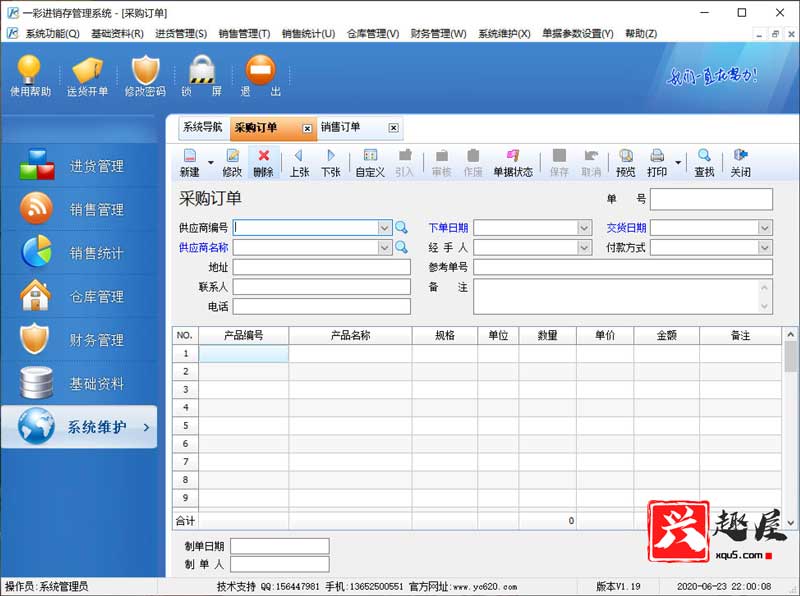Screen dimensions: 800x596
Task: Open 仓库管理 in the sidebar
Action: pos(80,296)
